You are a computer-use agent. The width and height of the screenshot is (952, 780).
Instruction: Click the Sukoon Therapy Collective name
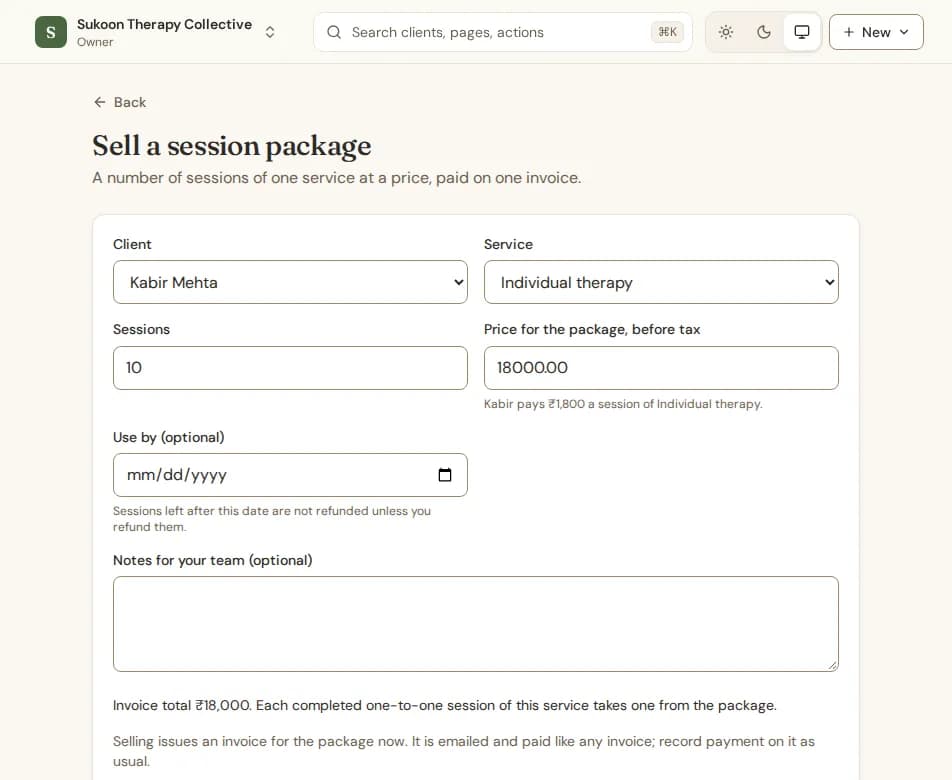click(165, 24)
